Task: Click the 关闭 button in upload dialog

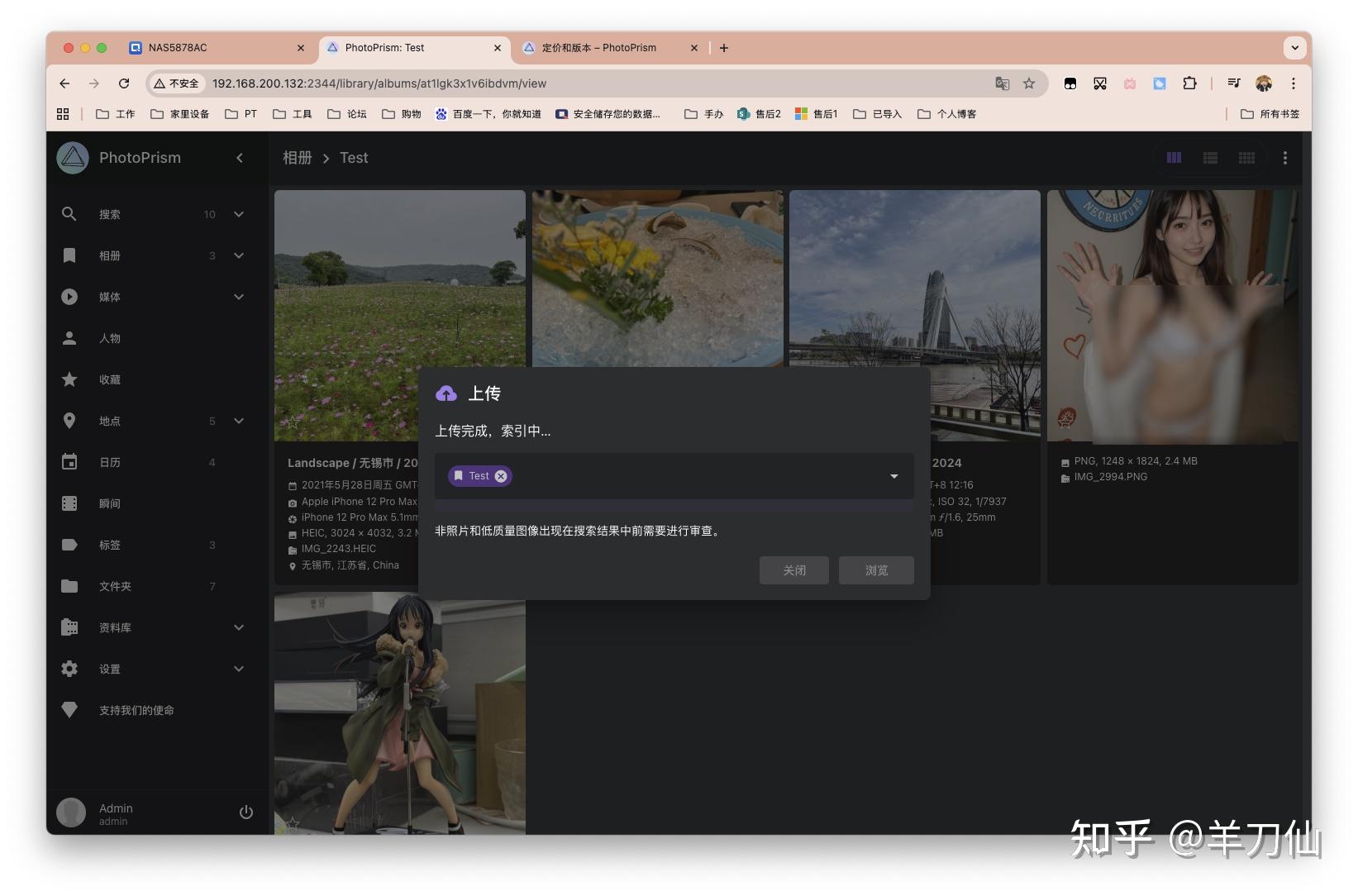Action: [793, 570]
